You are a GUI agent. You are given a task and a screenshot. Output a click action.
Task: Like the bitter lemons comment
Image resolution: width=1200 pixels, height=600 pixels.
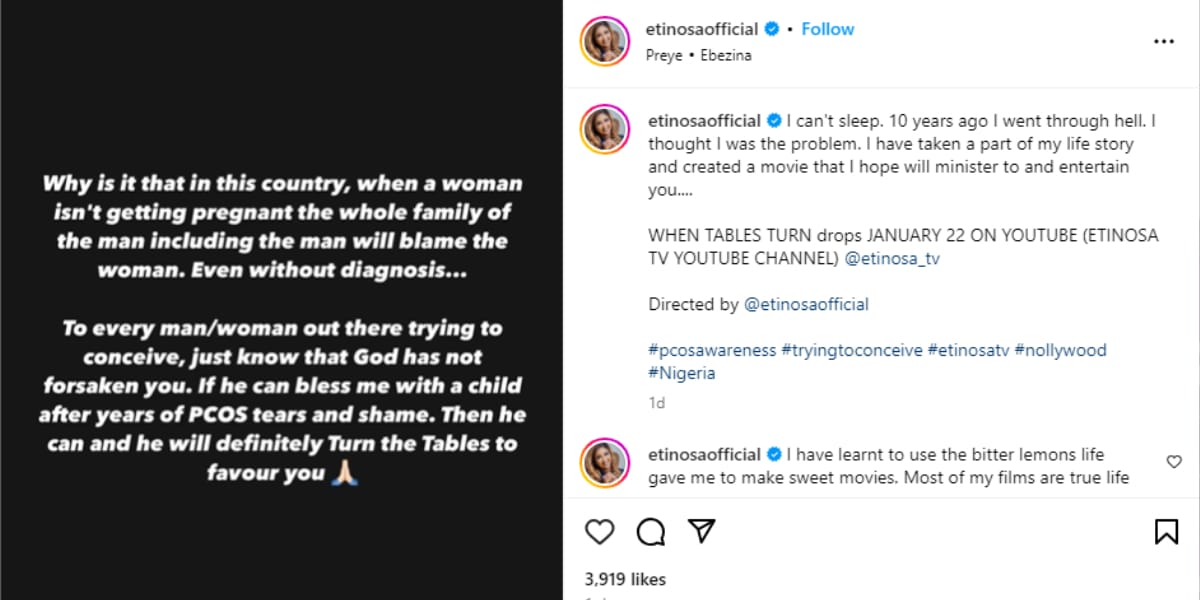tap(1174, 461)
